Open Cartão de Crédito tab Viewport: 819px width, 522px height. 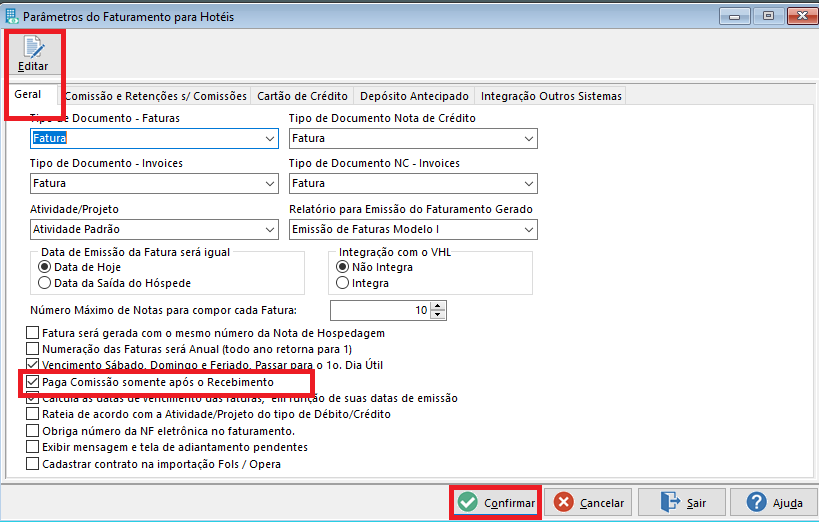[x=302, y=96]
